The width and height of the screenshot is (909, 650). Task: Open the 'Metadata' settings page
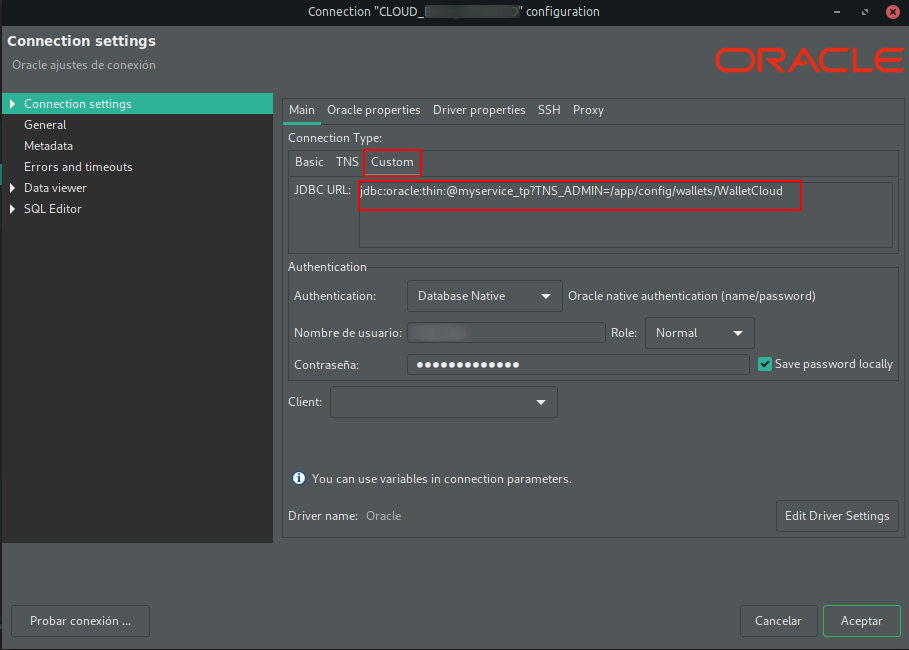47,145
